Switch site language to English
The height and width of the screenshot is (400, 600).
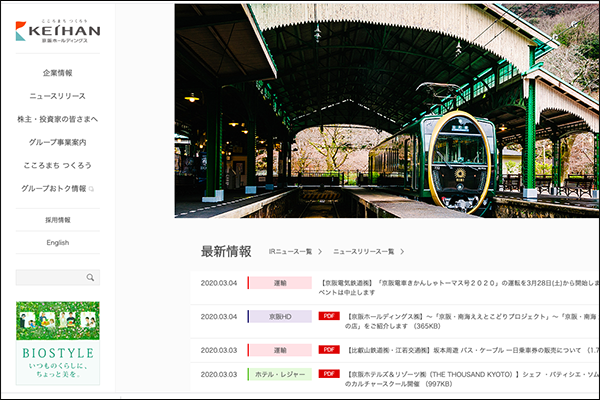point(57,242)
